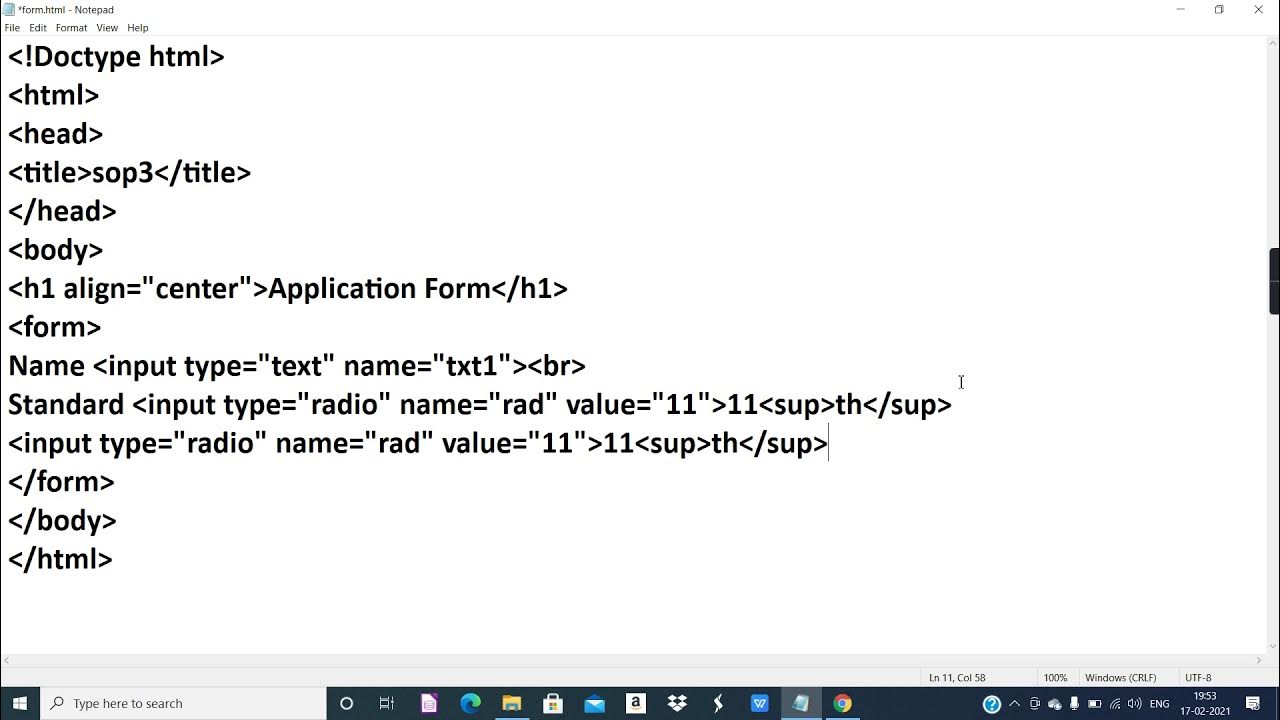The height and width of the screenshot is (720, 1280).
Task: Open Dropbox from the taskbar
Action: (677, 703)
